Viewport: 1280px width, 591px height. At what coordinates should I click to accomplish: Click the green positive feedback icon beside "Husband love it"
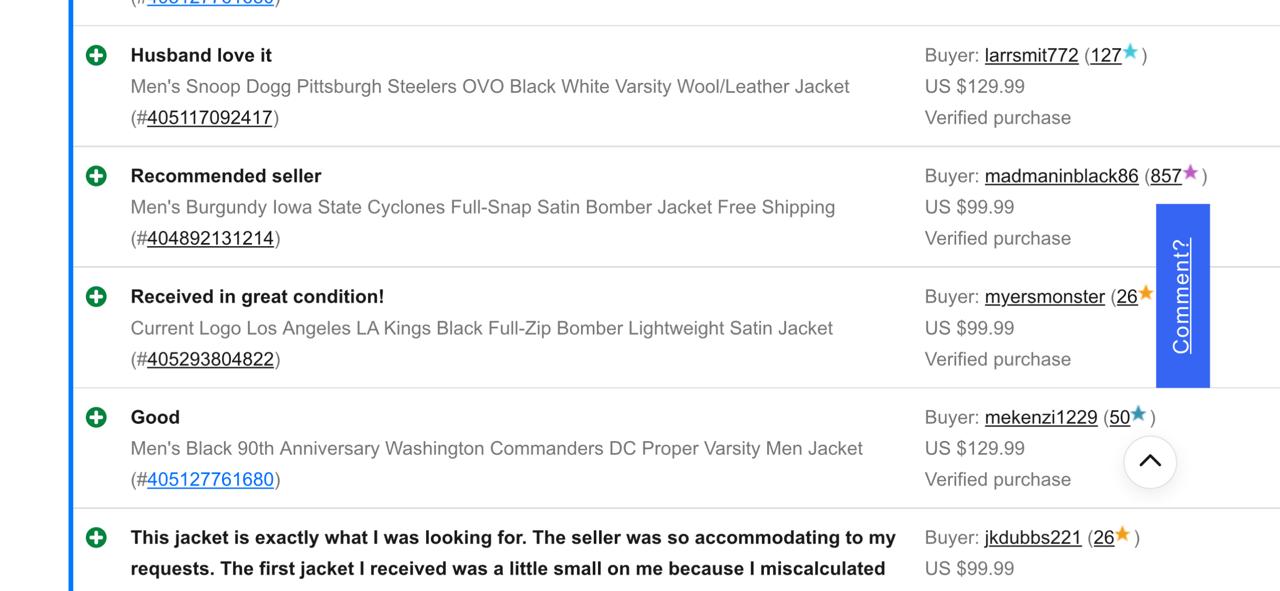click(96, 55)
